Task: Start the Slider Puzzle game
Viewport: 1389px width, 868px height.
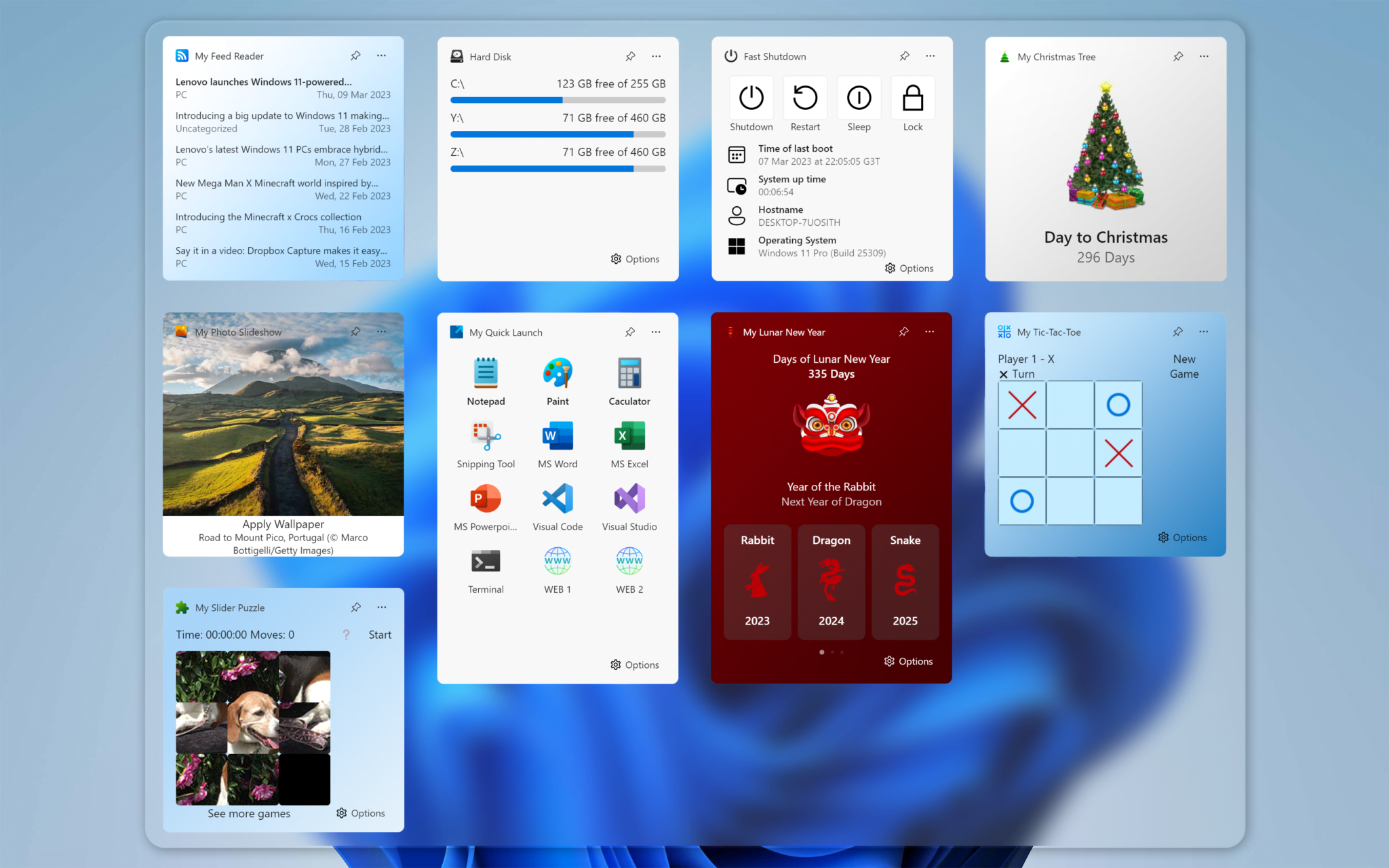Action: pos(379,634)
